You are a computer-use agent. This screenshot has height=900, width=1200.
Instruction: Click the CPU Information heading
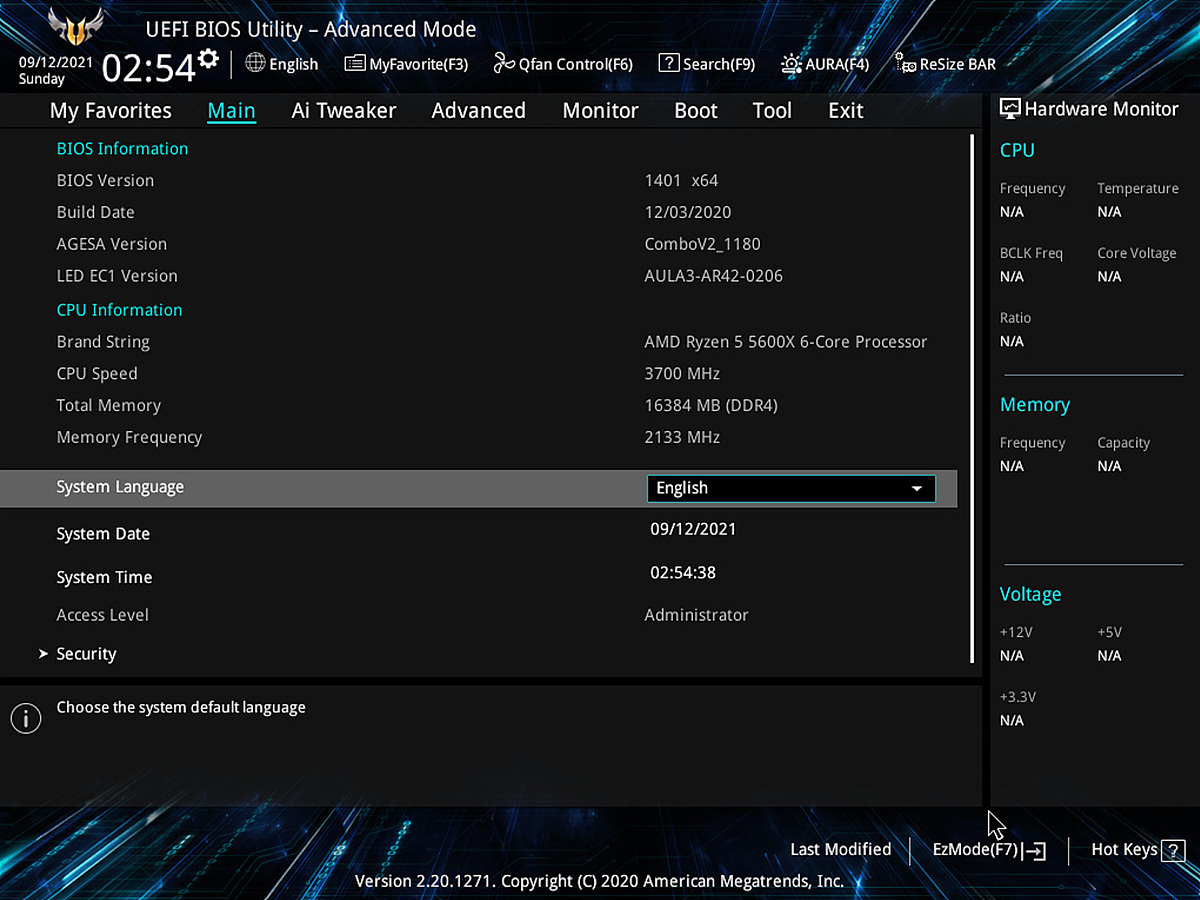tap(119, 310)
